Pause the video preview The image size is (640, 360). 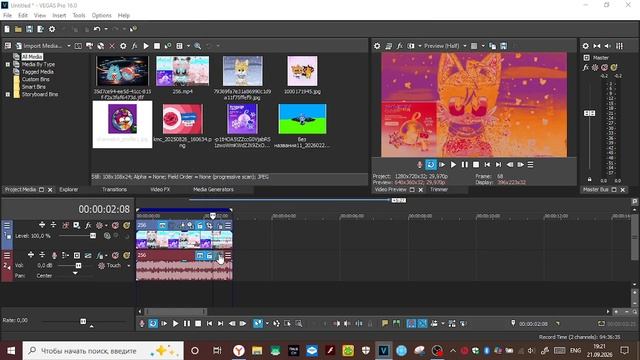(464, 164)
